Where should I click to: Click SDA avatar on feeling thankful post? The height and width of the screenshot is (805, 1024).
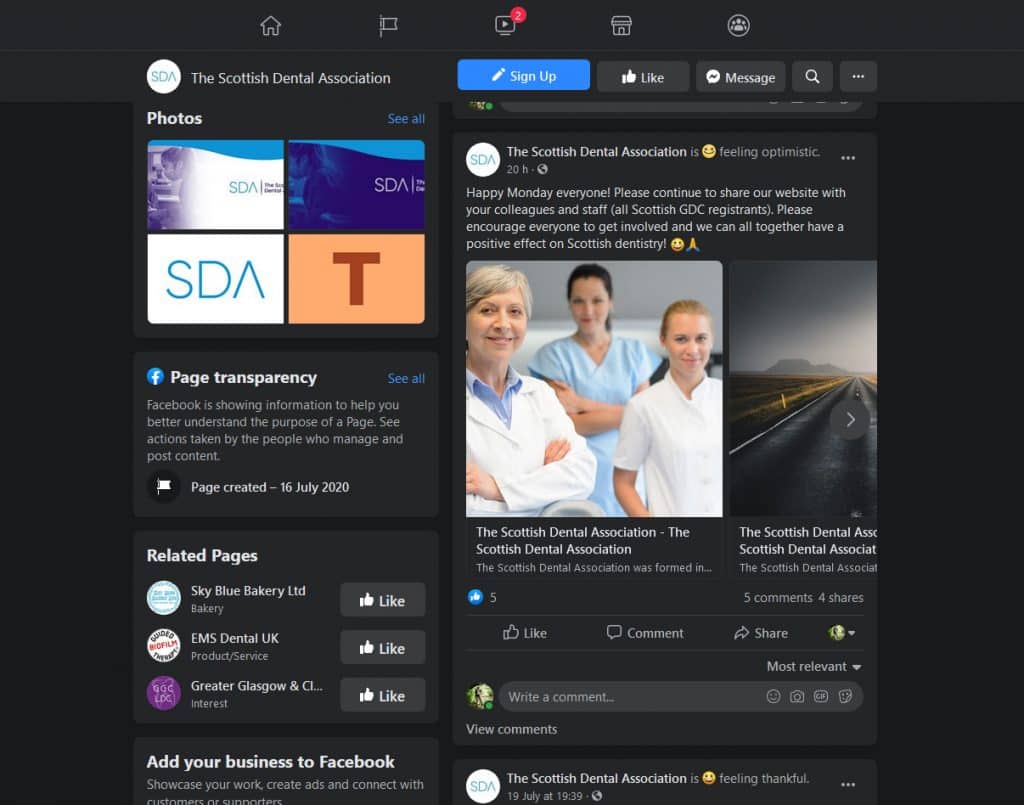[x=483, y=786]
